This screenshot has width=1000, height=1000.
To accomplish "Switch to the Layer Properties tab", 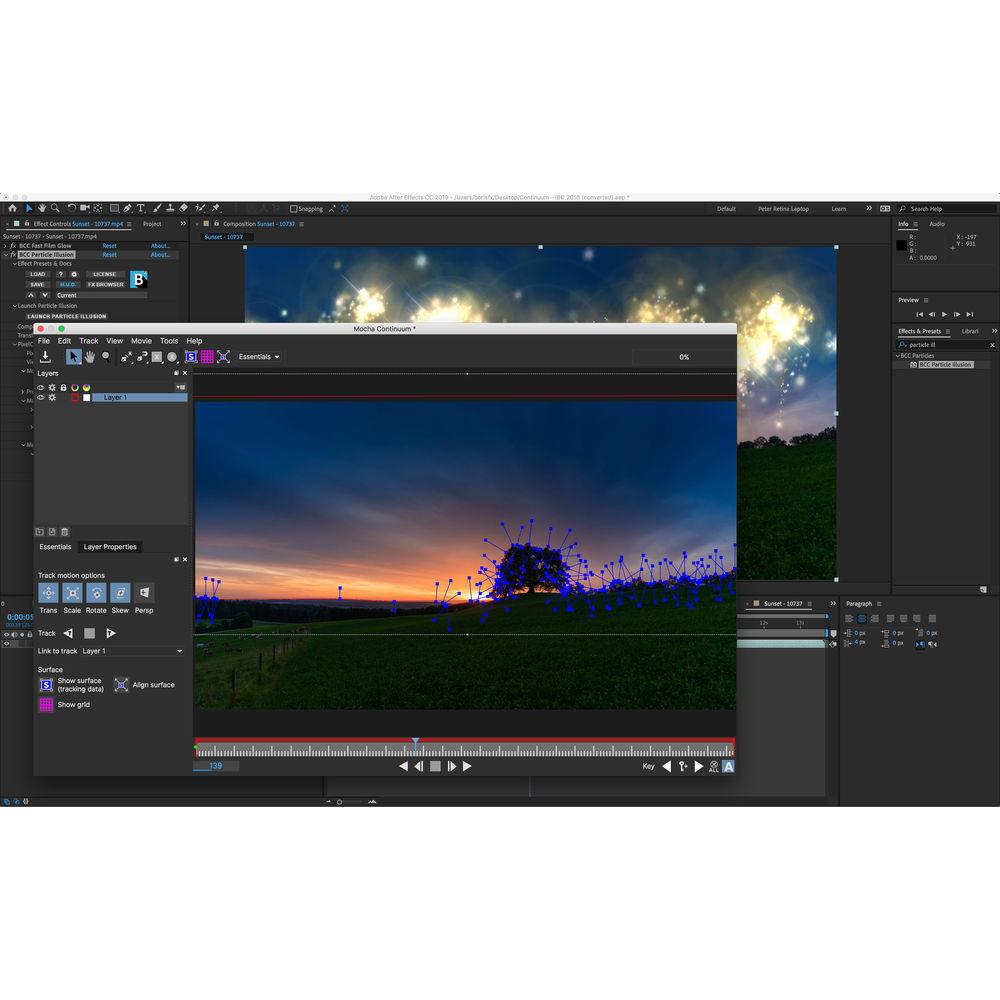I will (x=110, y=547).
